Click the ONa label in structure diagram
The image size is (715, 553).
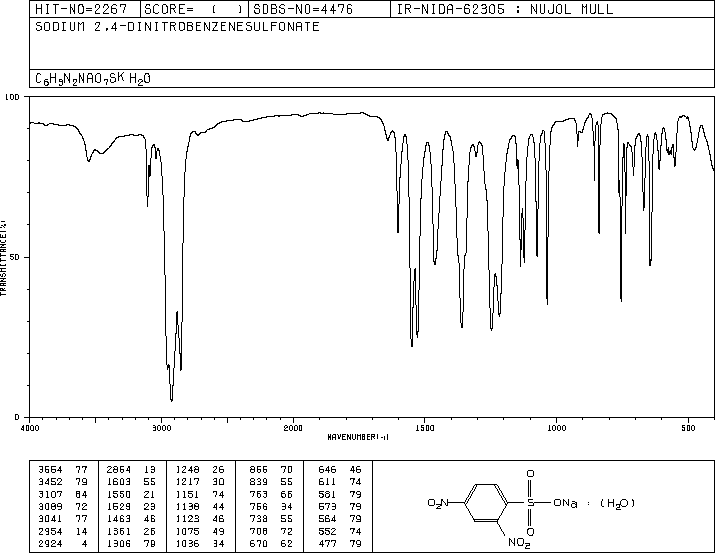pyautogui.click(x=565, y=503)
